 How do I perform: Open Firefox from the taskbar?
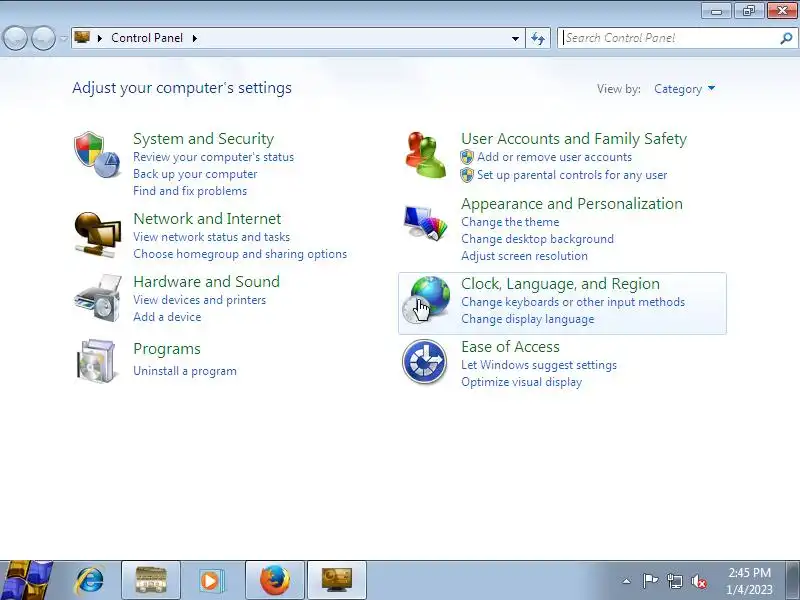[275, 581]
